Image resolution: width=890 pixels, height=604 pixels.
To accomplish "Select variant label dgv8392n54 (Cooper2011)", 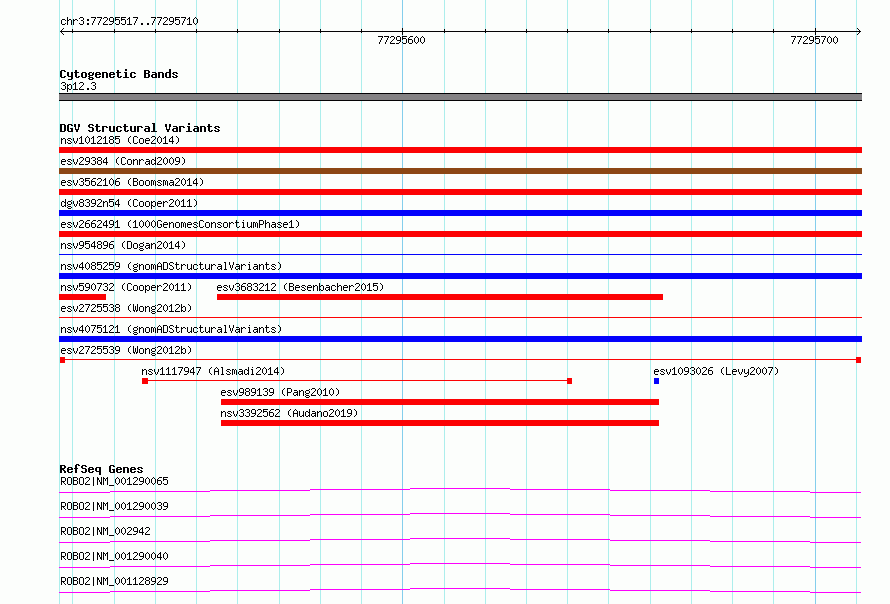I will 129,203.
